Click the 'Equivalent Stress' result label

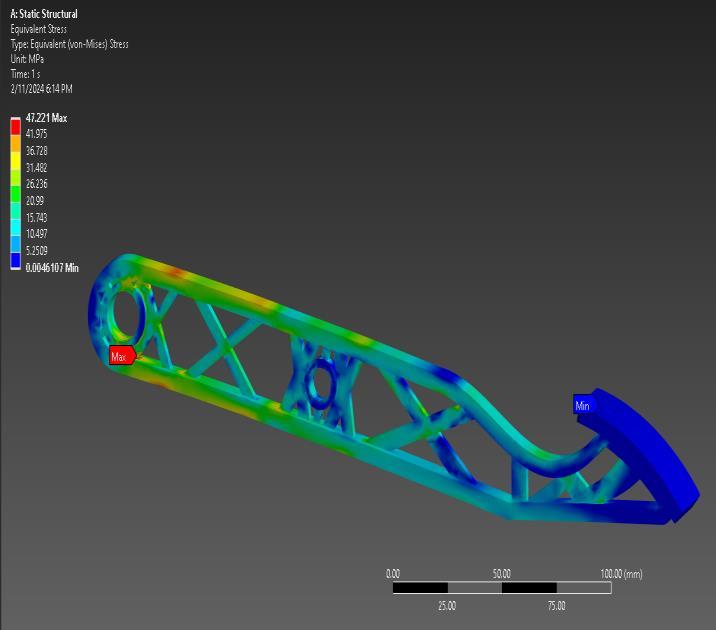pos(38,29)
